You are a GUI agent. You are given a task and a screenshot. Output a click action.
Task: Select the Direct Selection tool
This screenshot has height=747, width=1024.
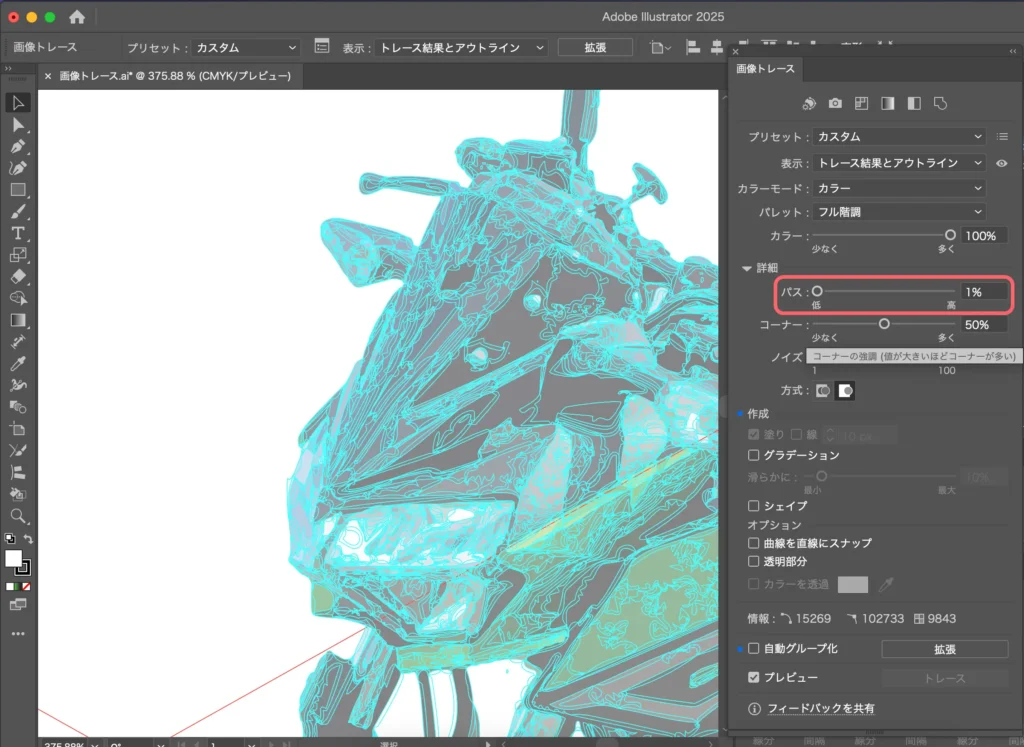point(18,125)
